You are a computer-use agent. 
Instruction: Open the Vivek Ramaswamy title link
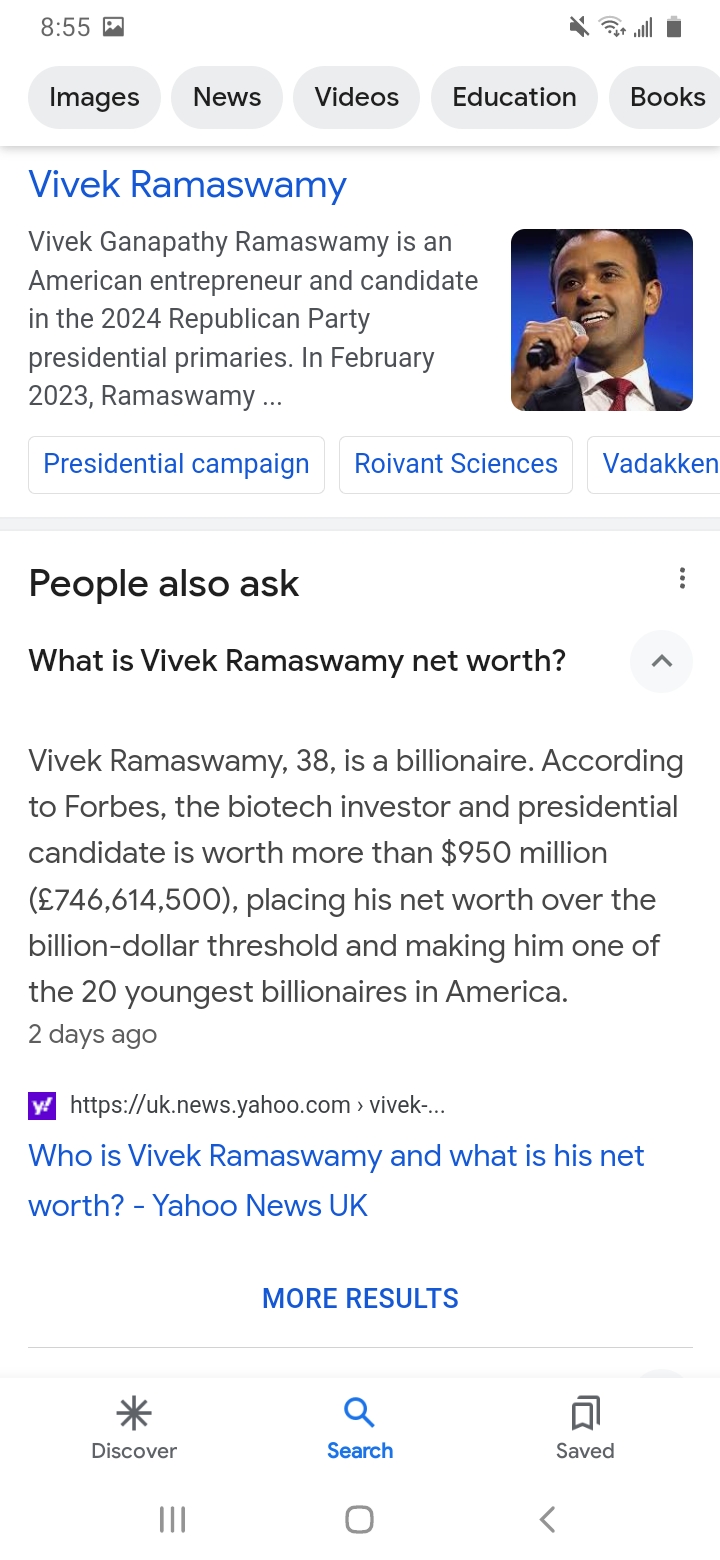click(x=188, y=185)
